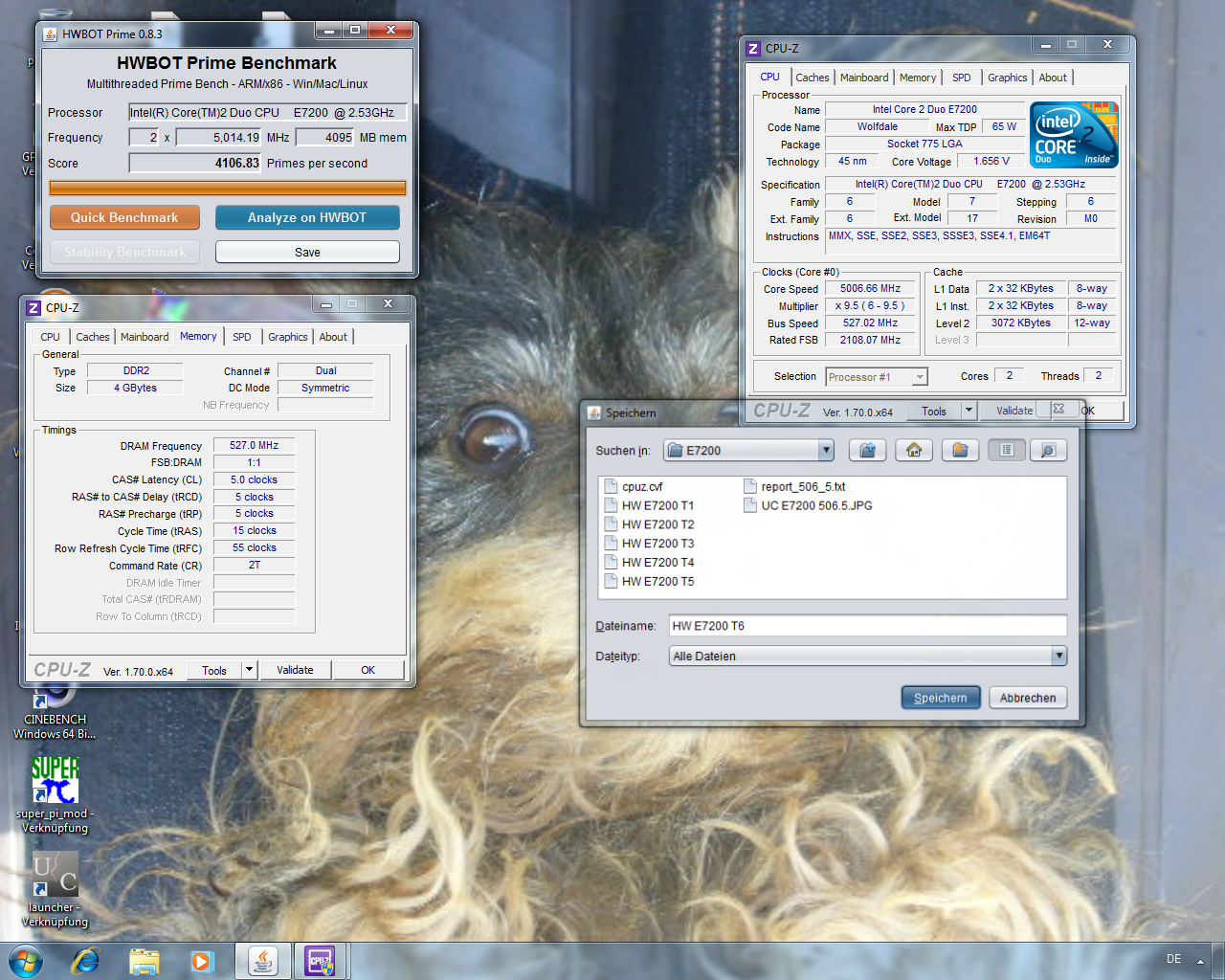Image resolution: width=1225 pixels, height=980 pixels.
Task: Show hidden system tray icons
Action: [1200, 961]
